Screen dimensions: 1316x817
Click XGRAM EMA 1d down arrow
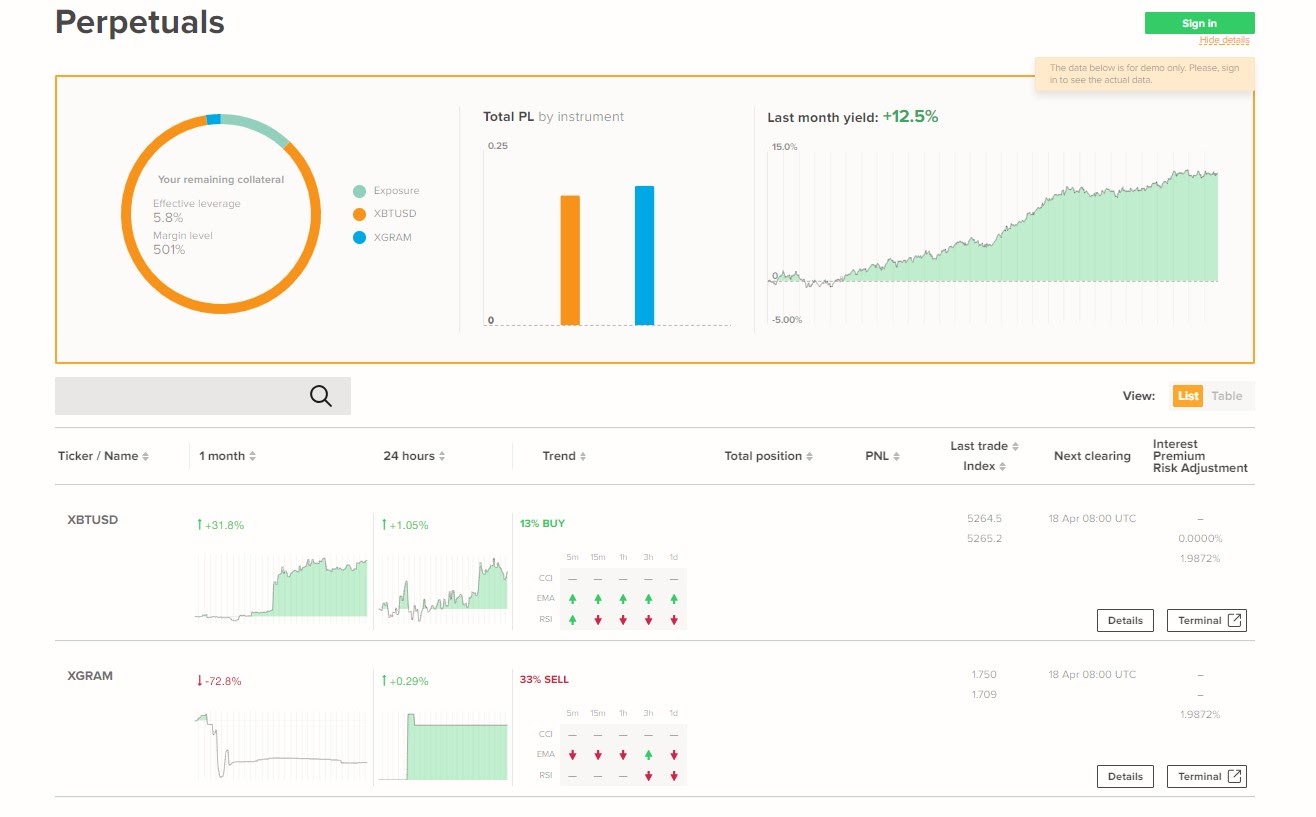click(x=674, y=755)
